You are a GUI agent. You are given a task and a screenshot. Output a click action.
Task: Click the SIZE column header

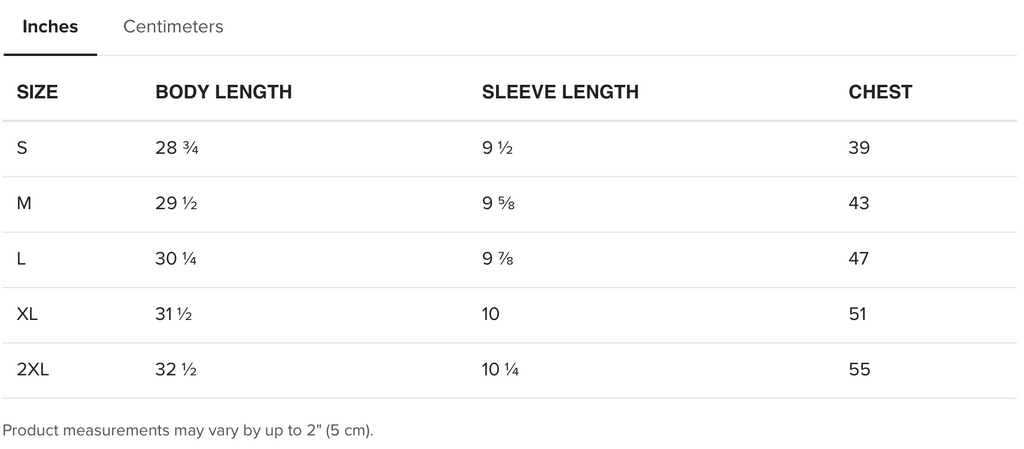[37, 92]
